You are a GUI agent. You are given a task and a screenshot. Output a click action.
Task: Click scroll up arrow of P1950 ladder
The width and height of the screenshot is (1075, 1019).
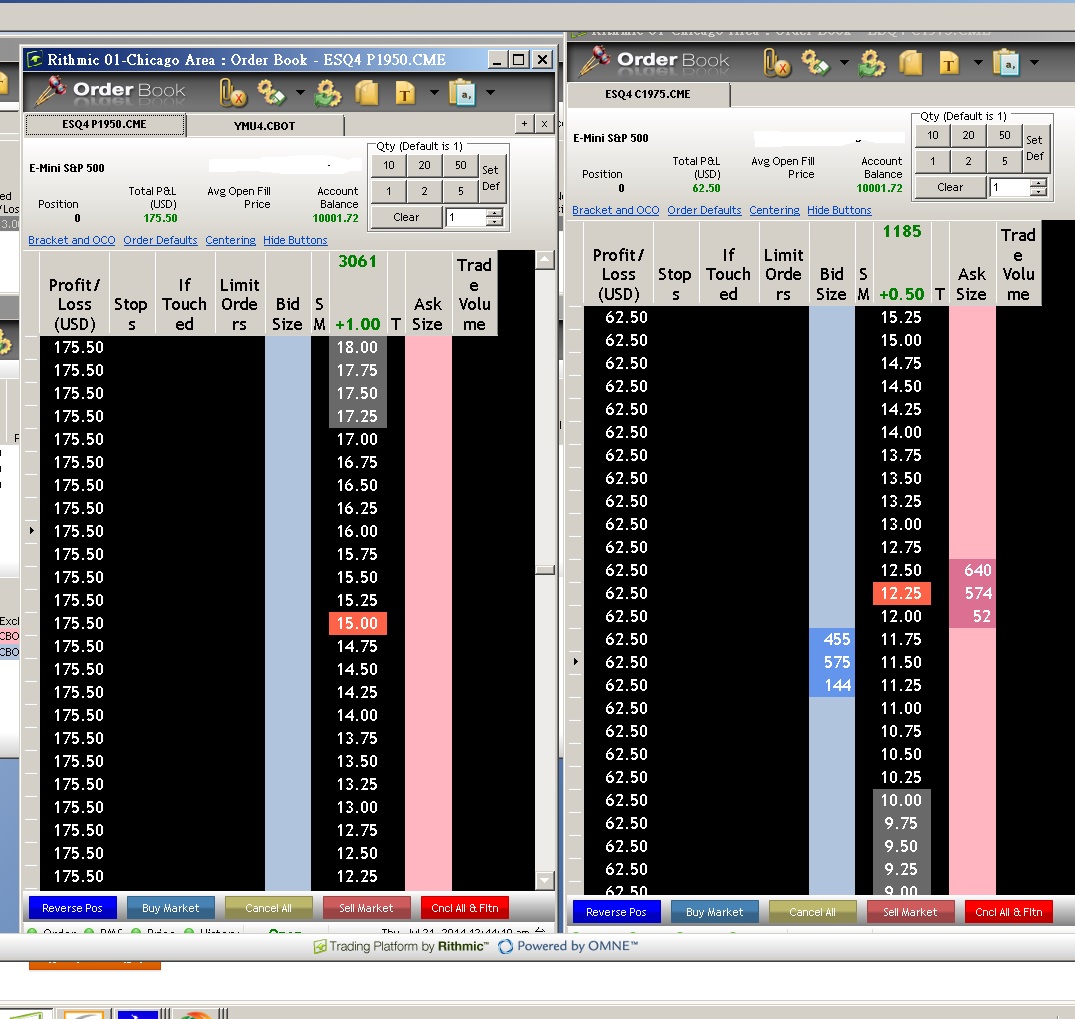point(545,260)
